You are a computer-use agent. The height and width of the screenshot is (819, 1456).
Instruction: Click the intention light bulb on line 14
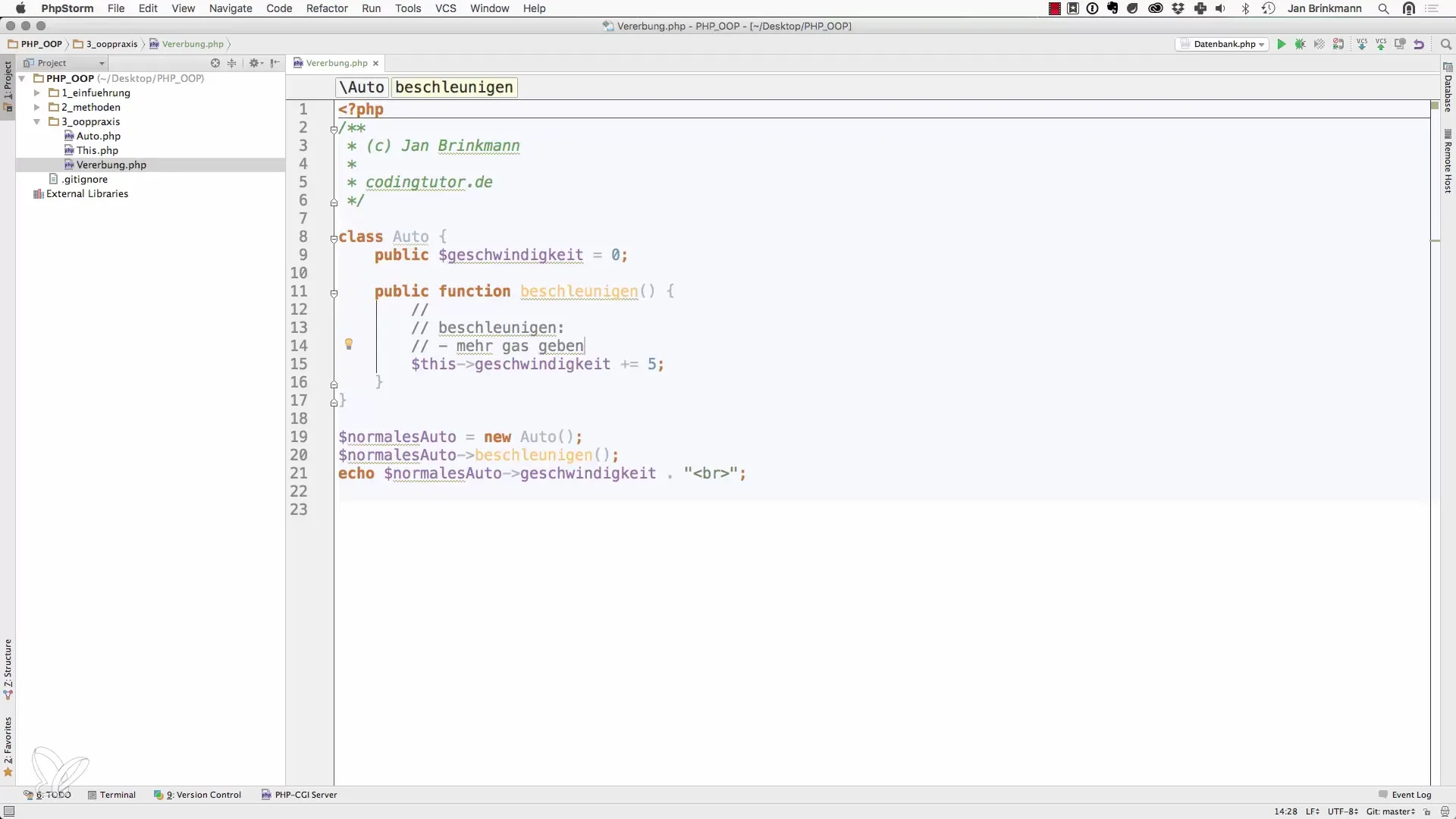pyautogui.click(x=349, y=344)
